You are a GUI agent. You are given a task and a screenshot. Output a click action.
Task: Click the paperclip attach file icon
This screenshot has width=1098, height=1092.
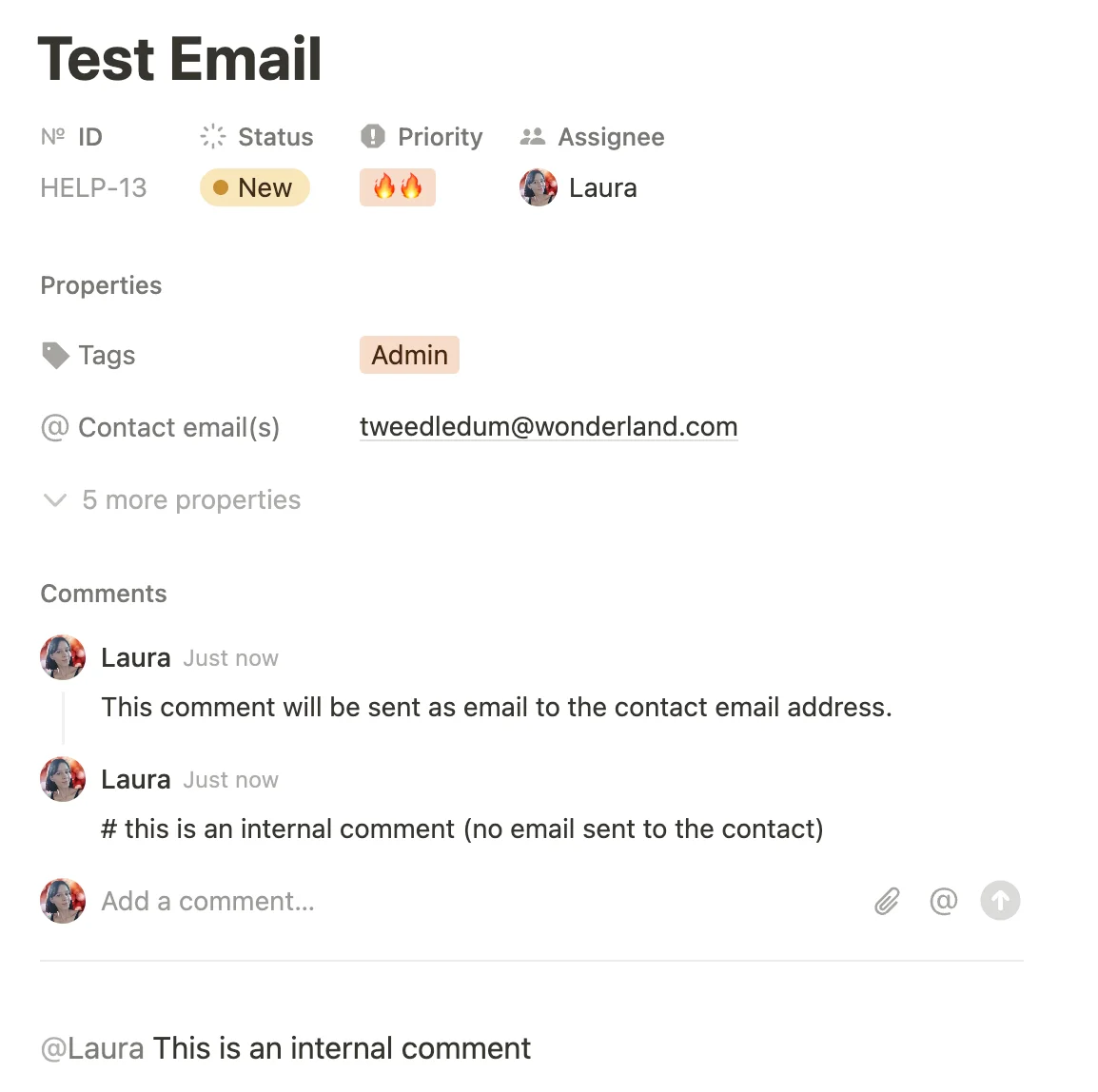[x=887, y=901]
